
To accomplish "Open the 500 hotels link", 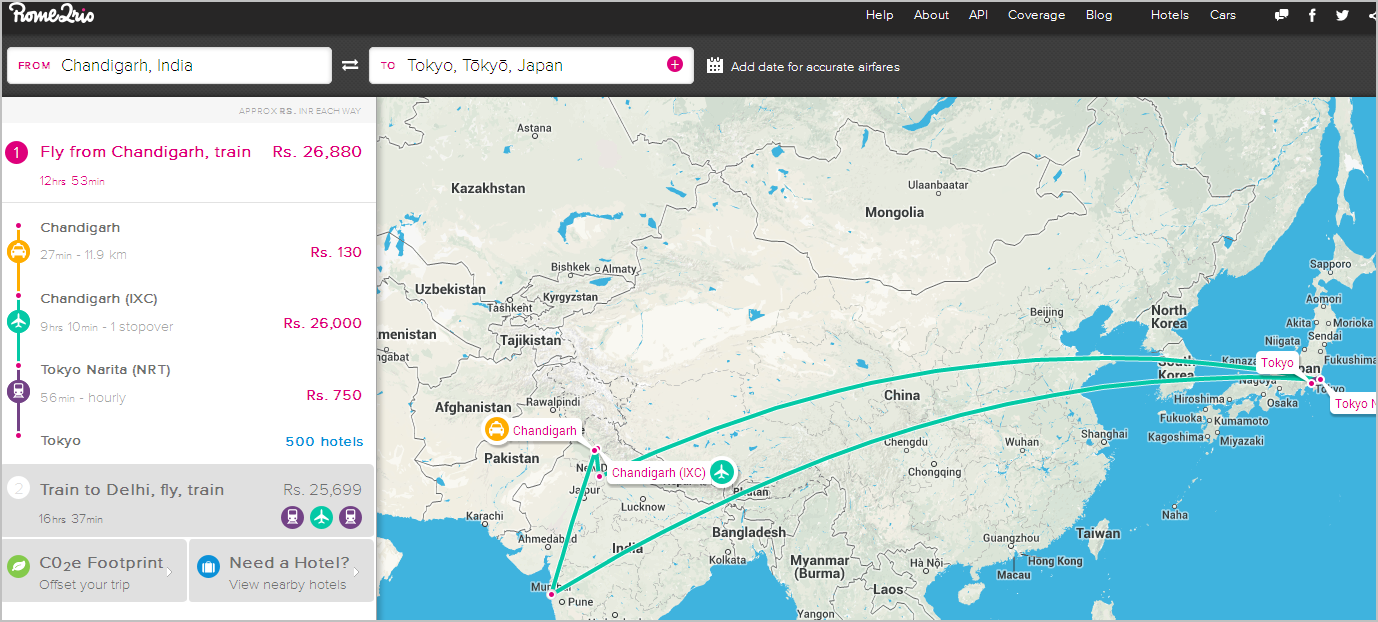I will (x=324, y=441).
